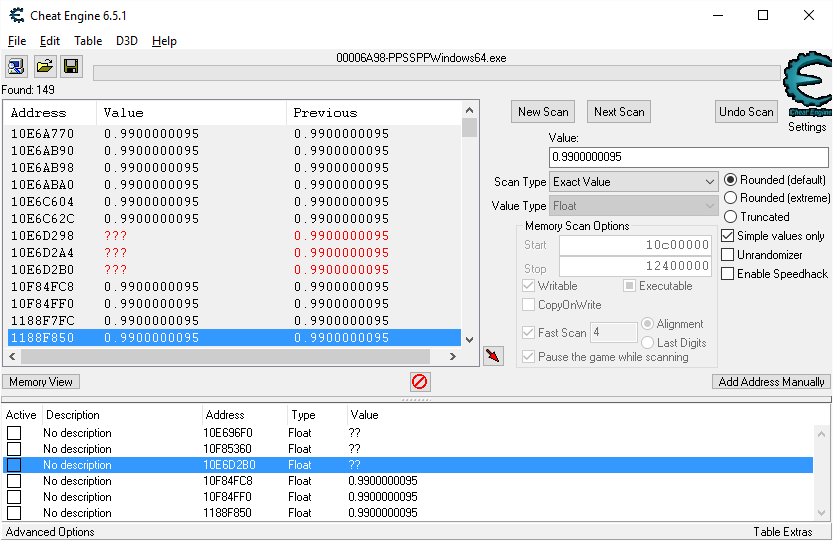This screenshot has height=541, width=833.
Task: Open the D3D menu
Action: (127, 41)
